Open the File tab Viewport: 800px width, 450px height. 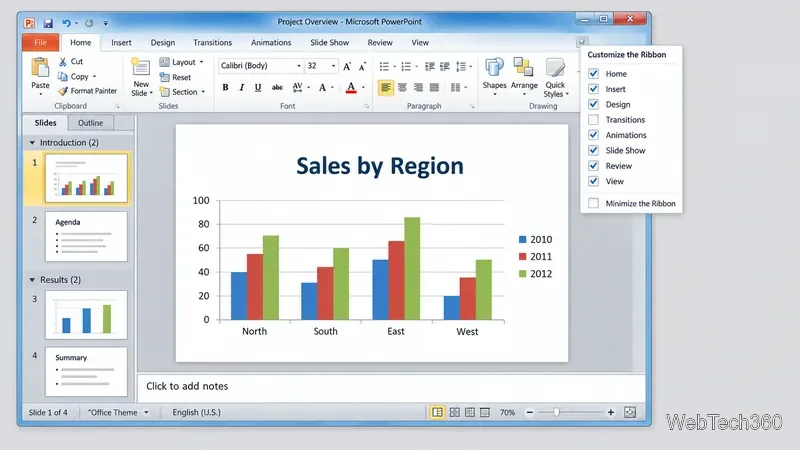[40, 42]
